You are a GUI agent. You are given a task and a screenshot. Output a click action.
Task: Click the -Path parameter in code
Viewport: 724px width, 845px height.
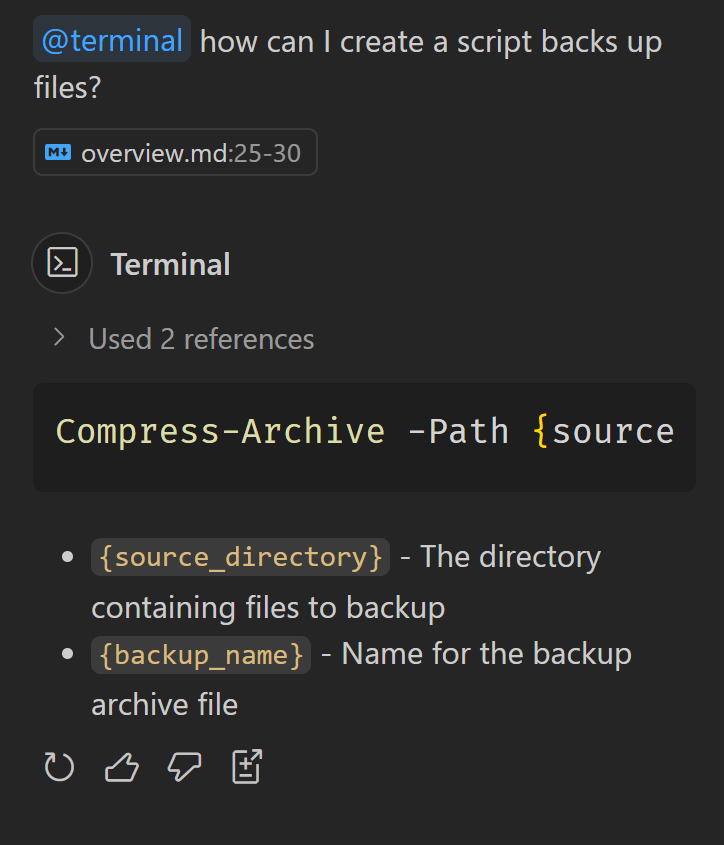point(459,431)
